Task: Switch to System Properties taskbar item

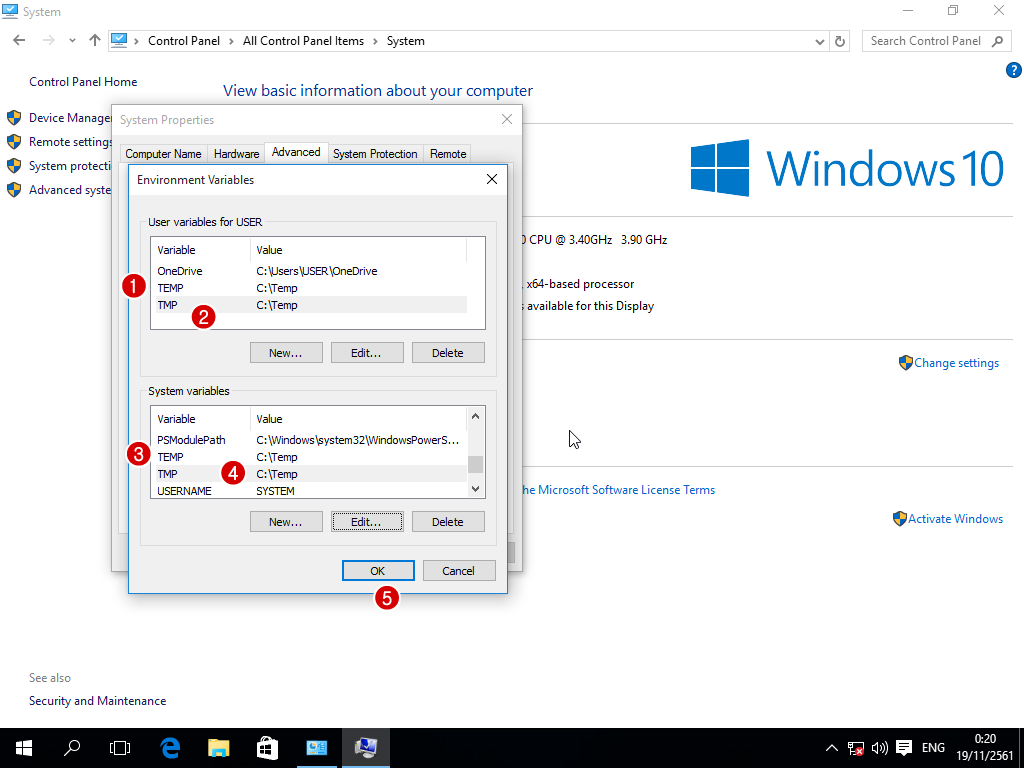Action: [366, 748]
